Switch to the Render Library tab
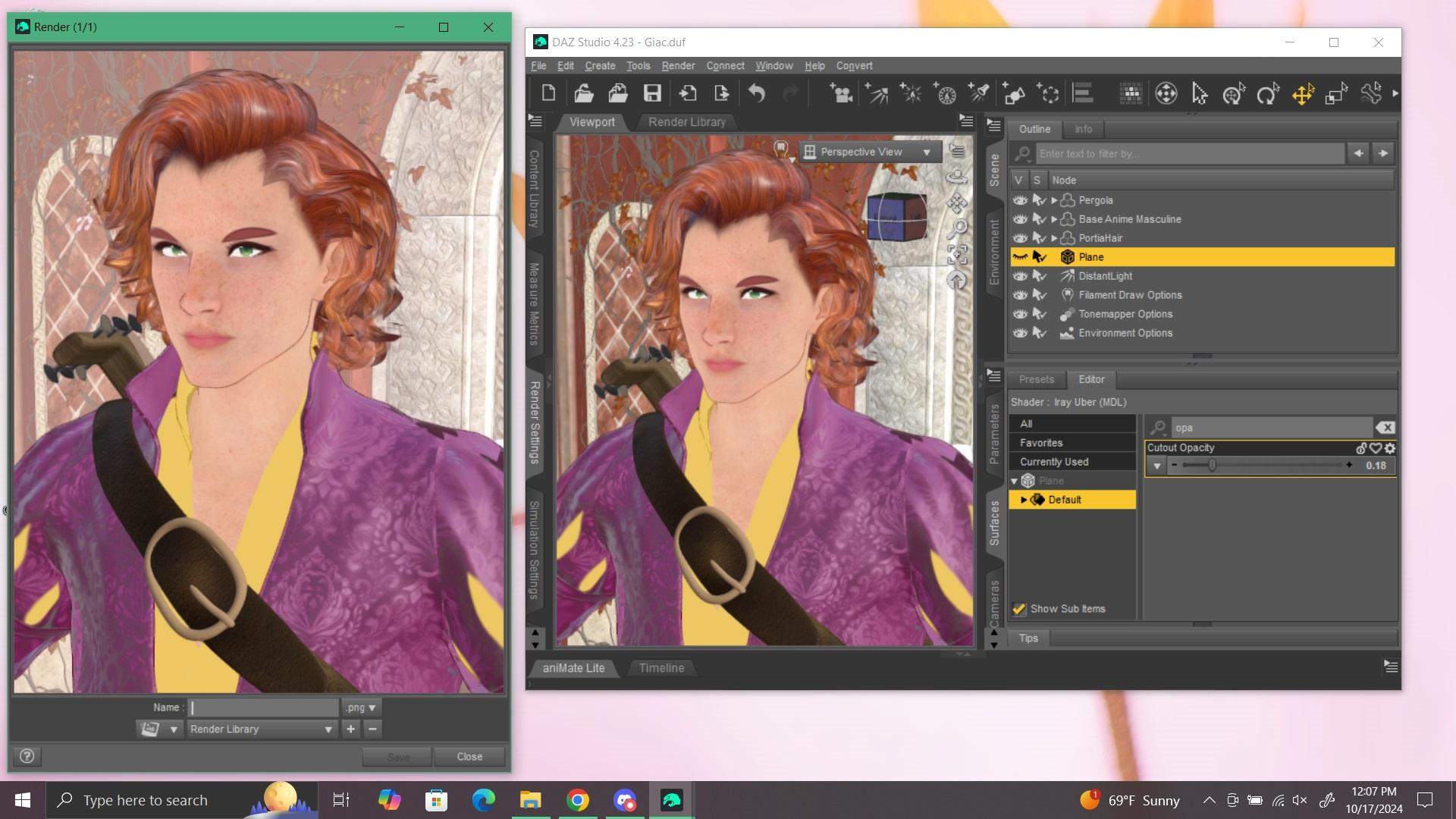Image resolution: width=1456 pixels, height=819 pixels. point(686,122)
